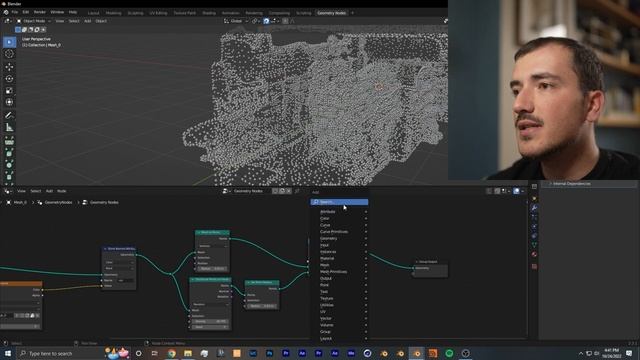Open the Physics properties tab icon

(534, 226)
